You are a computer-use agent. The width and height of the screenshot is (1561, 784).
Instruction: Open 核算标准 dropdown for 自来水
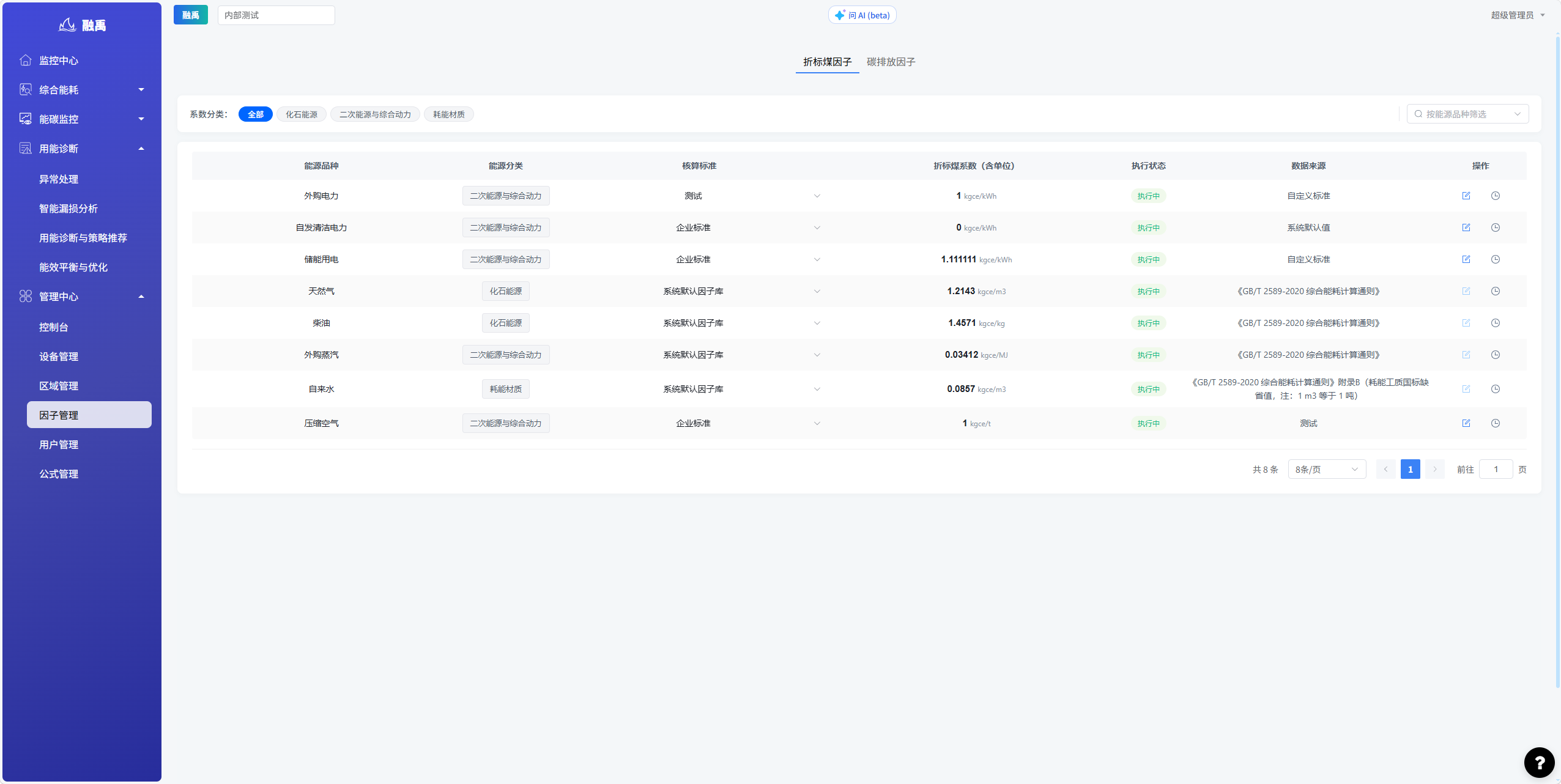[x=817, y=389]
